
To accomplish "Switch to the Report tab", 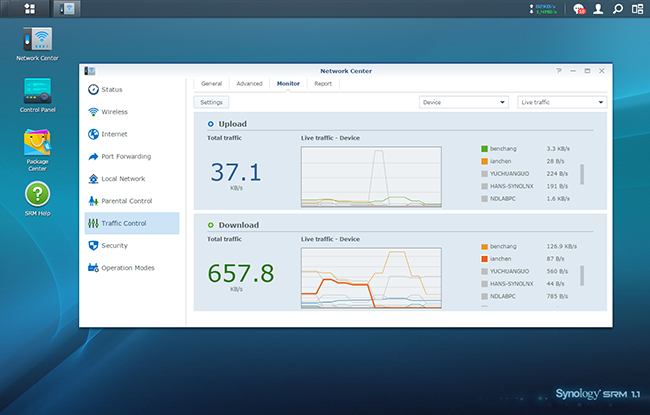I will click(x=322, y=84).
